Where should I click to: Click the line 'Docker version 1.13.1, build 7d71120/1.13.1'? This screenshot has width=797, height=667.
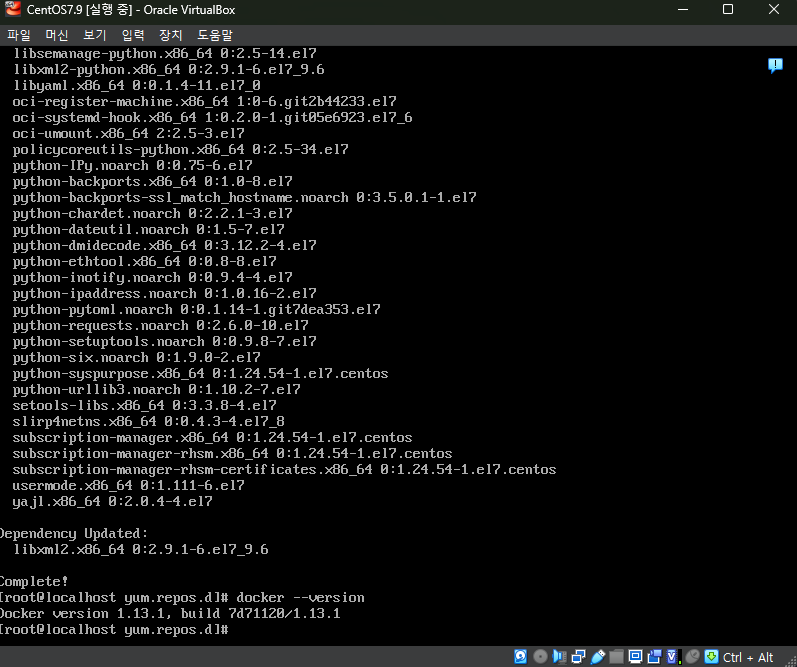tap(170, 614)
